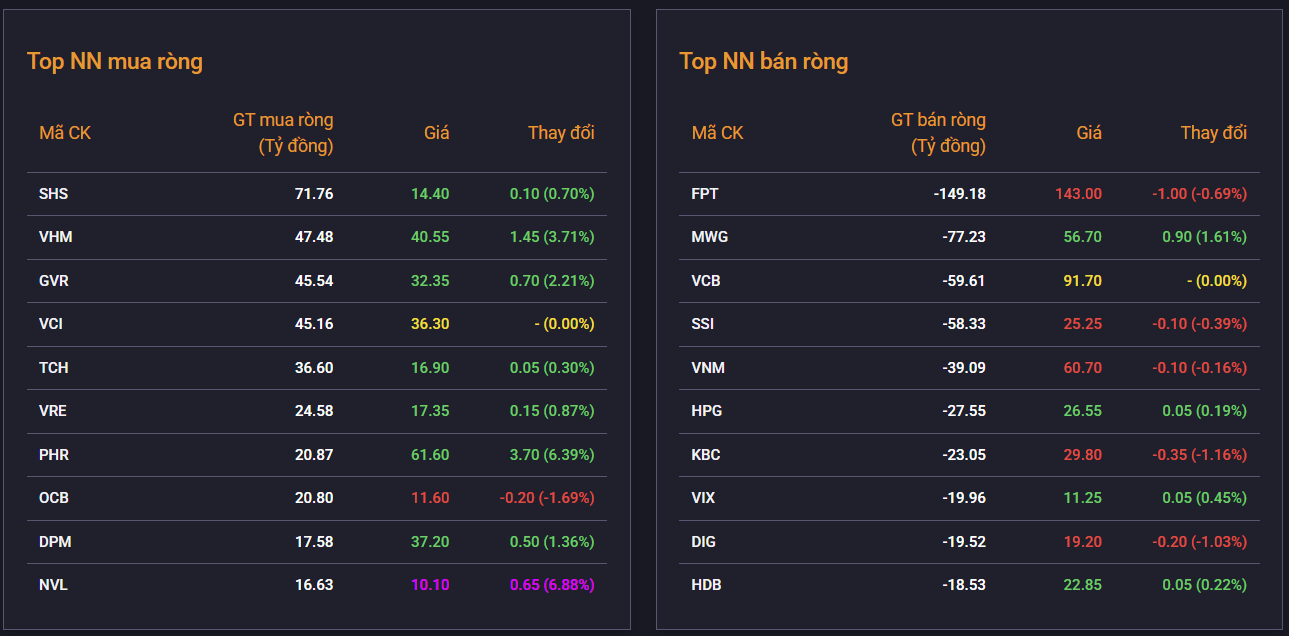
Task: Click the DIG change -0.20 (-1.03%)
Action: [x=1201, y=542]
